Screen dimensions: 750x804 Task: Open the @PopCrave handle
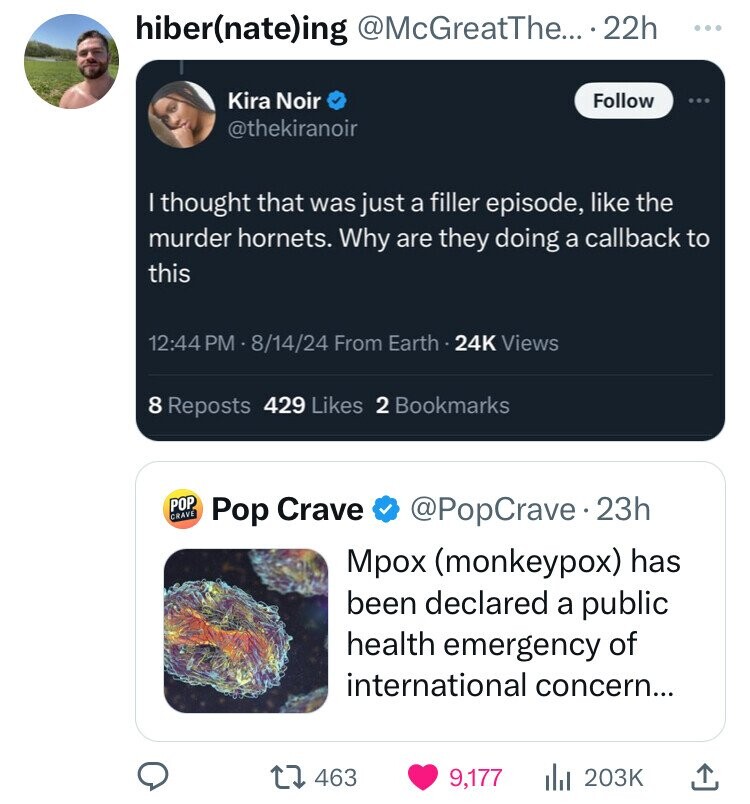[493, 509]
